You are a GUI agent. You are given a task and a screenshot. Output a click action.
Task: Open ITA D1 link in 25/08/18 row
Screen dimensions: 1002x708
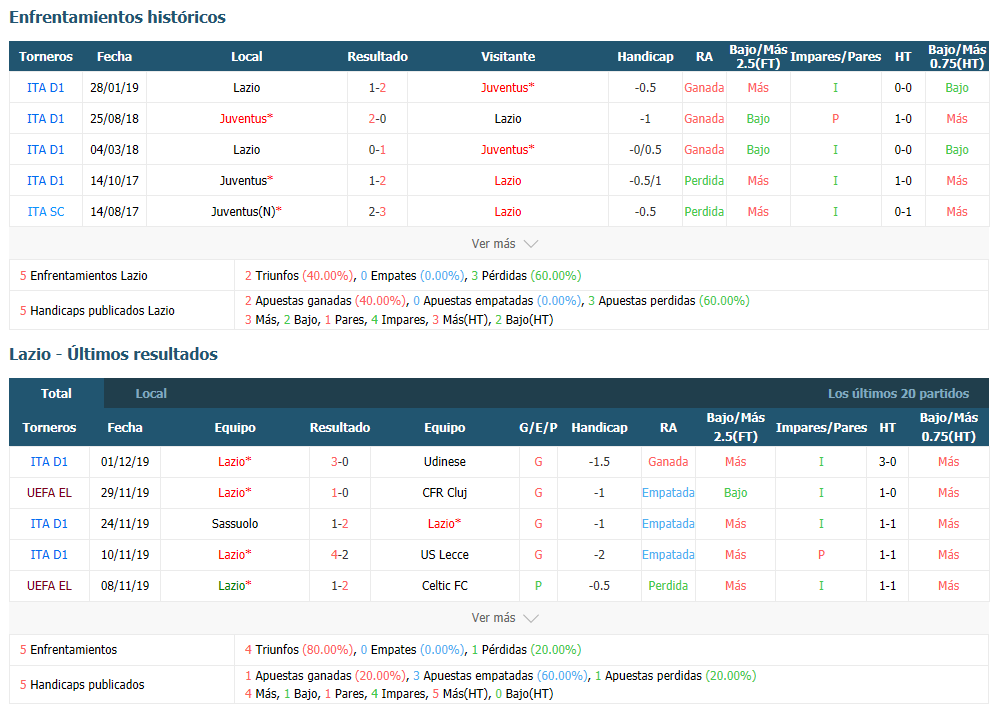(x=45, y=118)
